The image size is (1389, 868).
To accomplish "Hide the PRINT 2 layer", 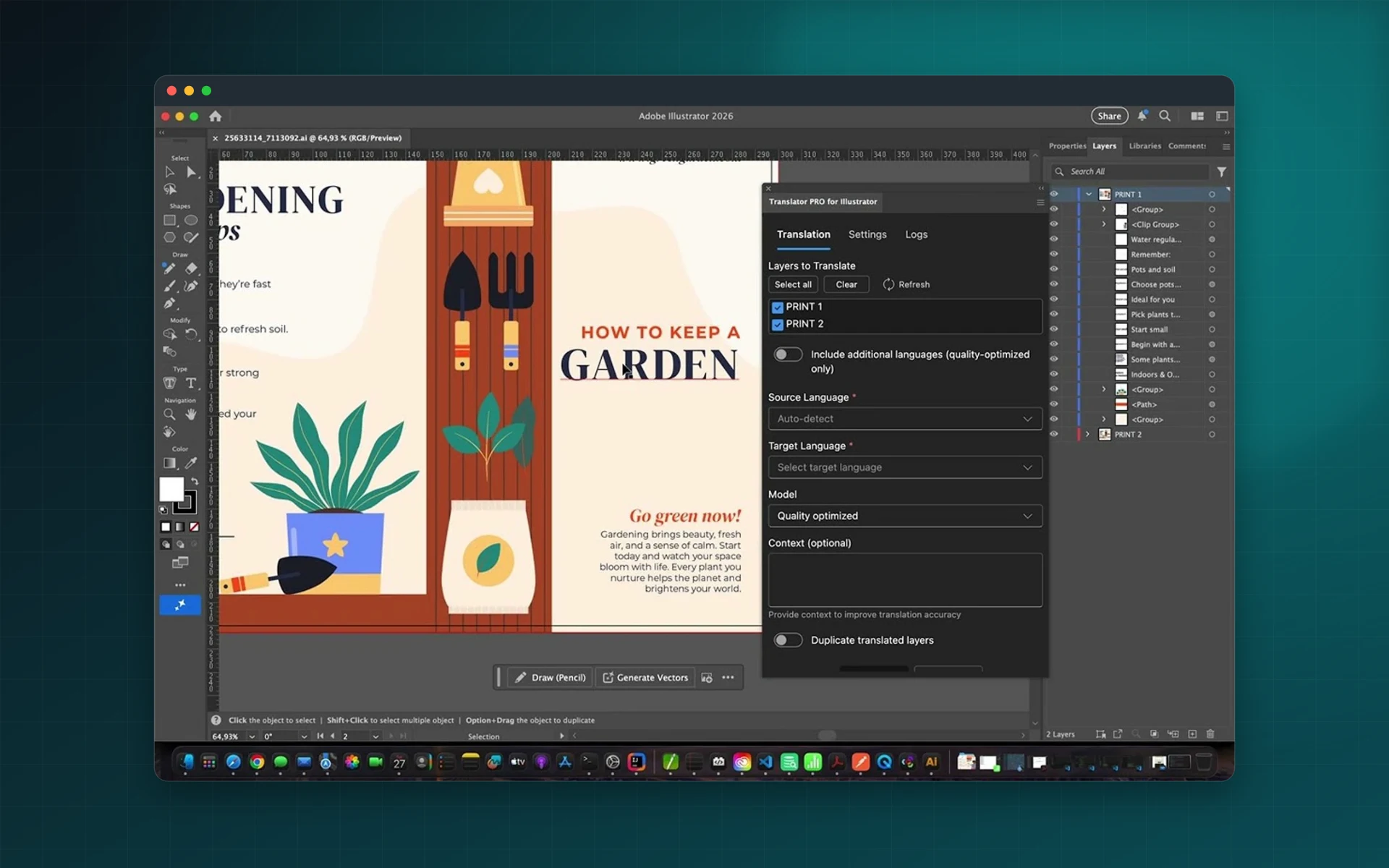I will 1054,434.
